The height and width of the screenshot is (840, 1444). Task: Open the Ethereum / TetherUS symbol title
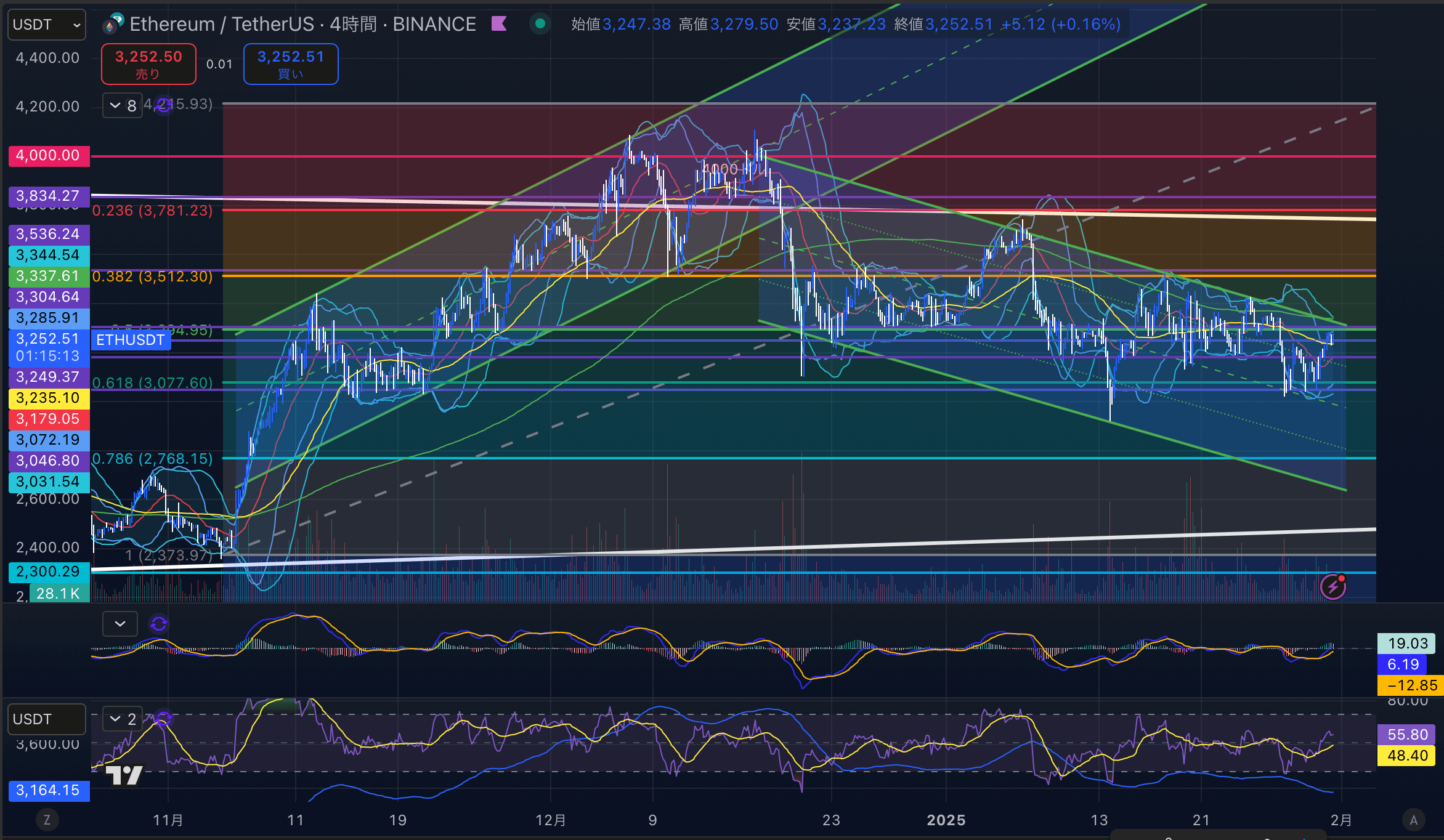click(302, 24)
